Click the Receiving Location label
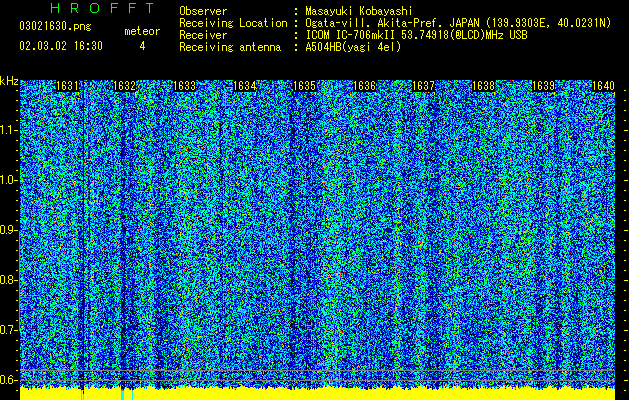The image size is (629, 400). pyautogui.click(x=233, y=23)
